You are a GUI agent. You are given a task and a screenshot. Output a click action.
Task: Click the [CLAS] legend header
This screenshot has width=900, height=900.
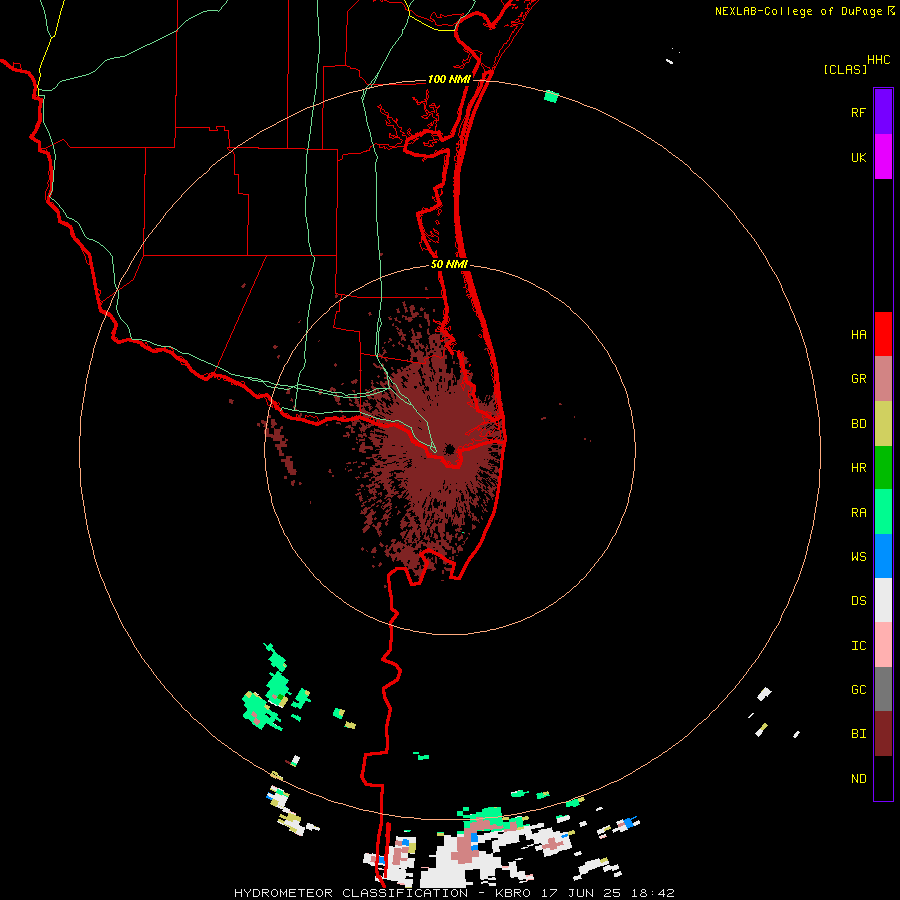click(x=845, y=69)
